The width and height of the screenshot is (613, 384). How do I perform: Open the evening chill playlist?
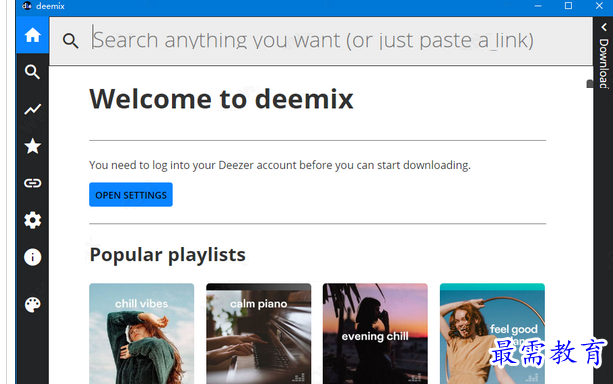tap(375, 334)
